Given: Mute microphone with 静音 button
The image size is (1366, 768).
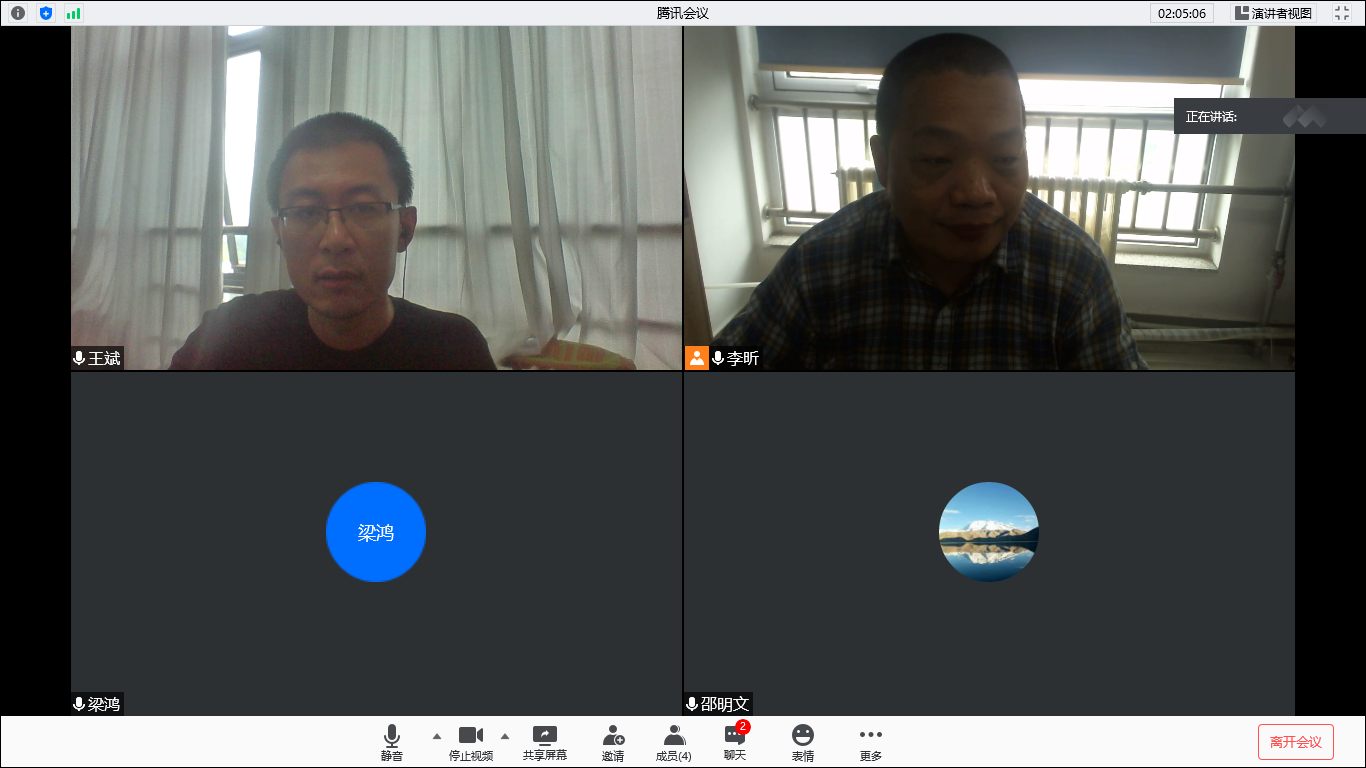Looking at the screenshot, I should (x=392, y=743).
